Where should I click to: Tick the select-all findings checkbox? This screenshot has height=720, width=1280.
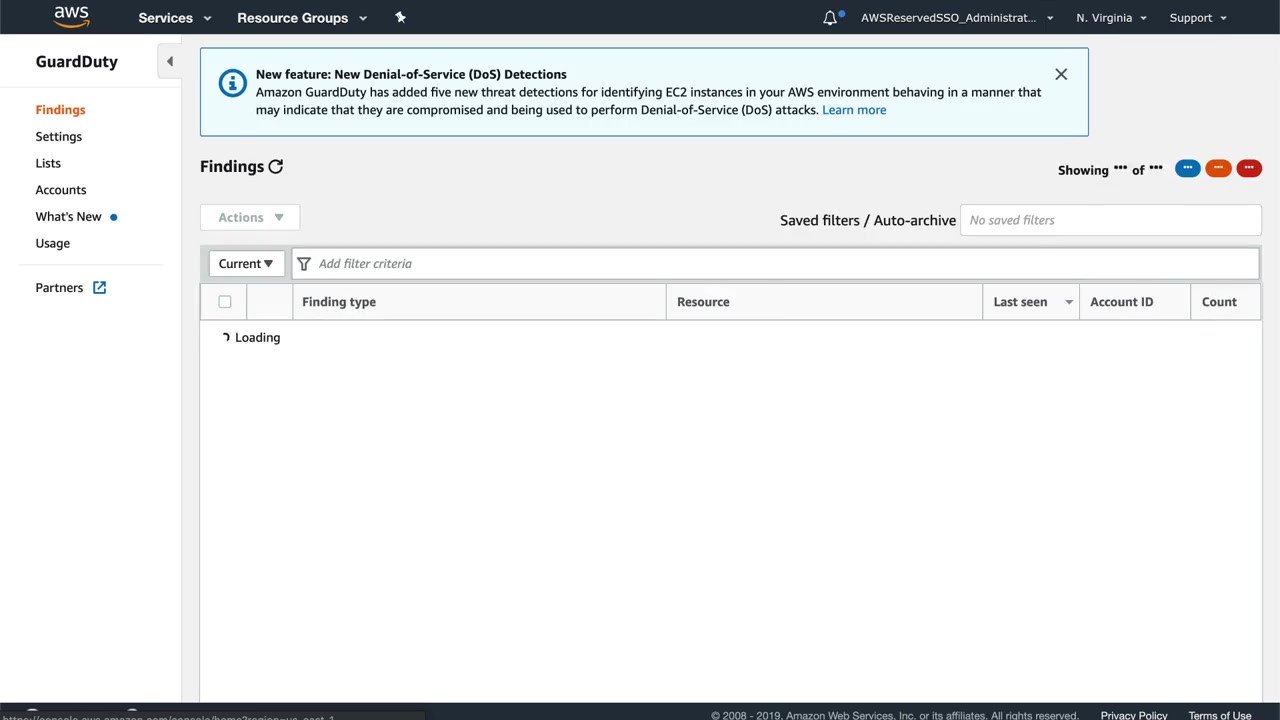pyautogui.click(x=225, y=302)
